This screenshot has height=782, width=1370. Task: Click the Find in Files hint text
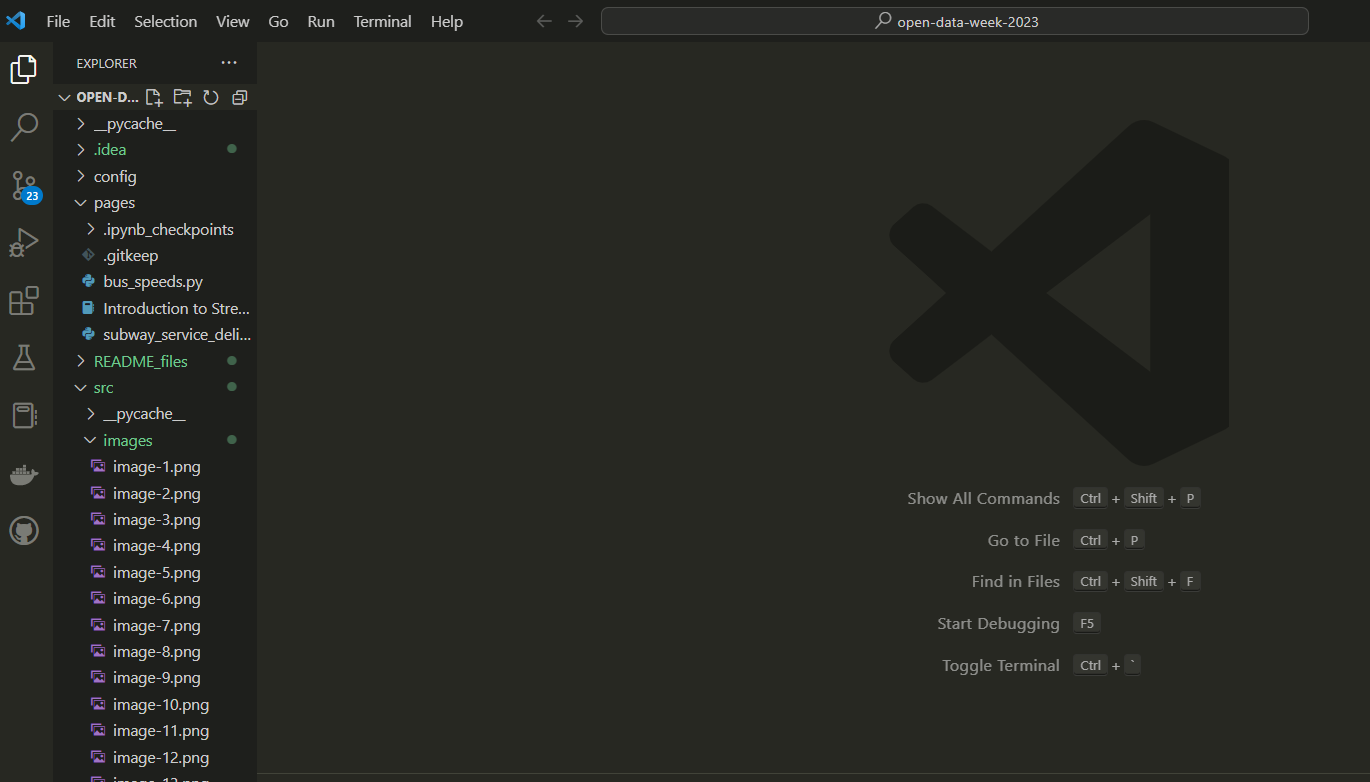1015,581
